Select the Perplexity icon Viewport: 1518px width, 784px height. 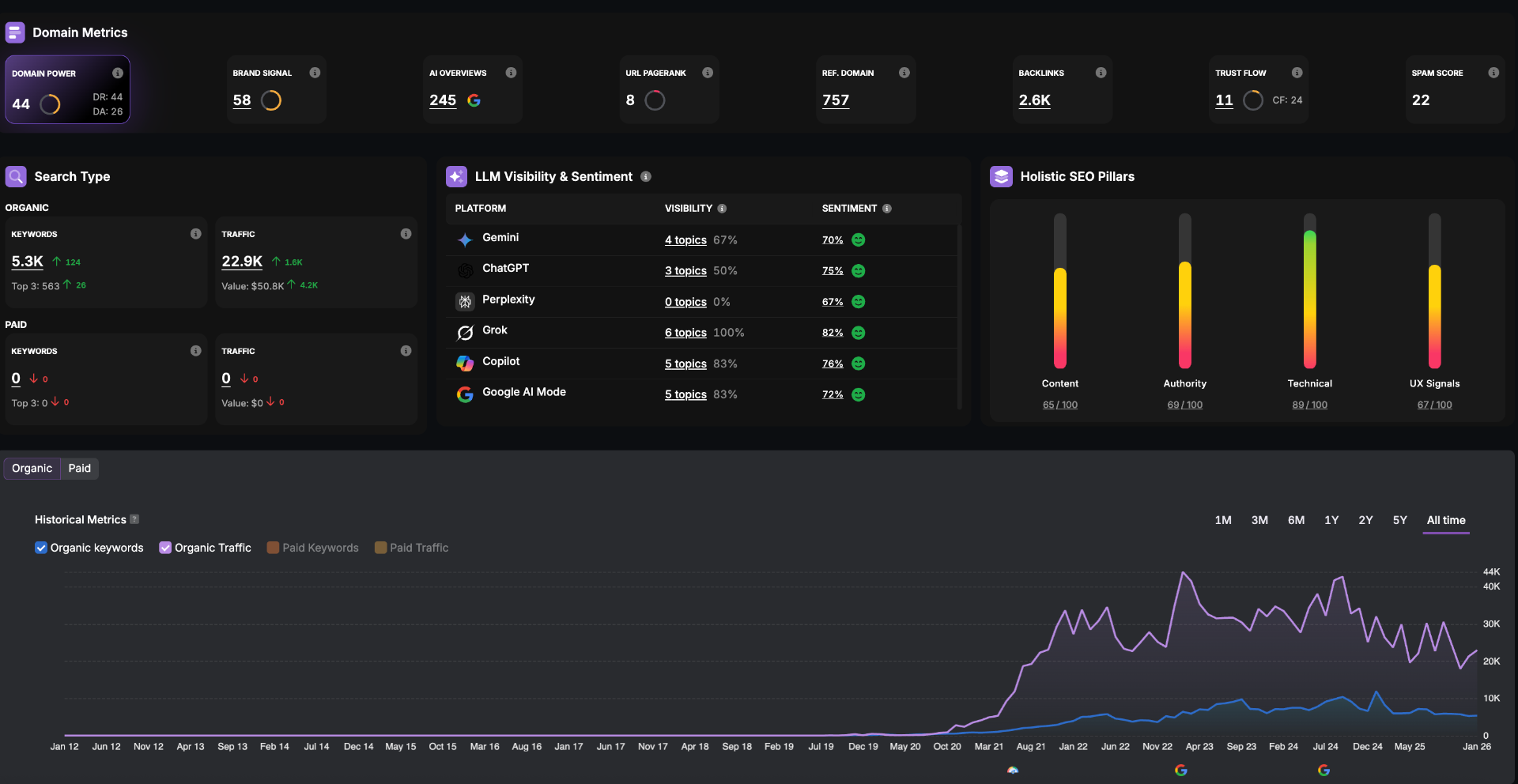point(465,301)
